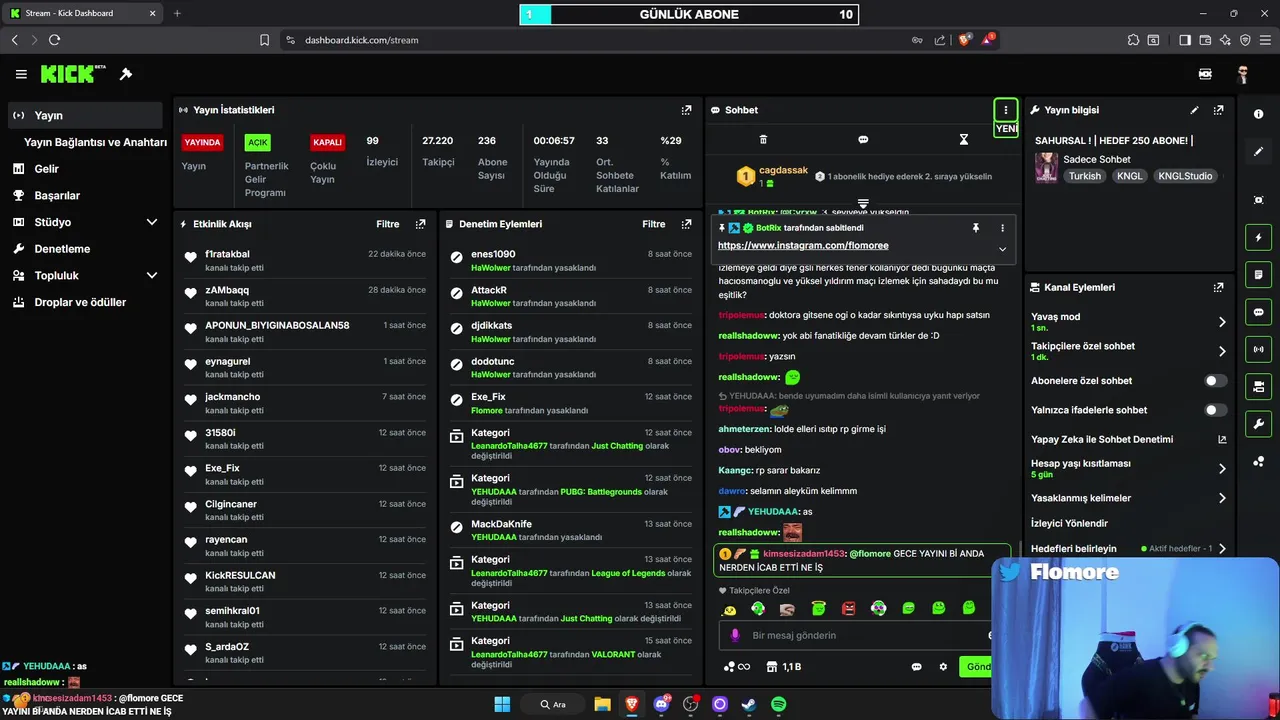1280x720 pixels.
Task: Click the Sadece Sohbet category thumbnail
Action: [x=1046, y=167]
